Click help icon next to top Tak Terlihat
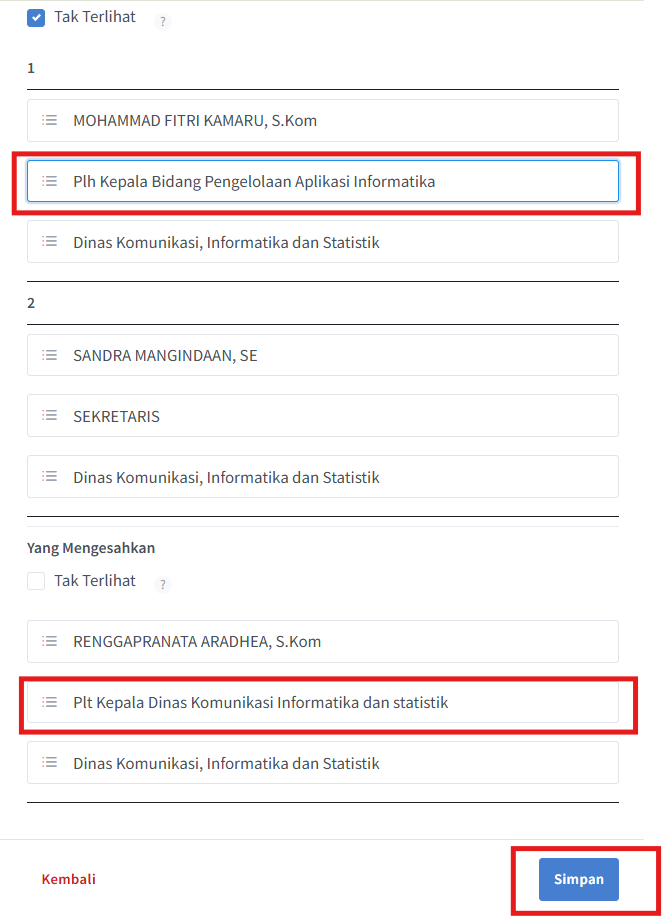 [163, 21]
